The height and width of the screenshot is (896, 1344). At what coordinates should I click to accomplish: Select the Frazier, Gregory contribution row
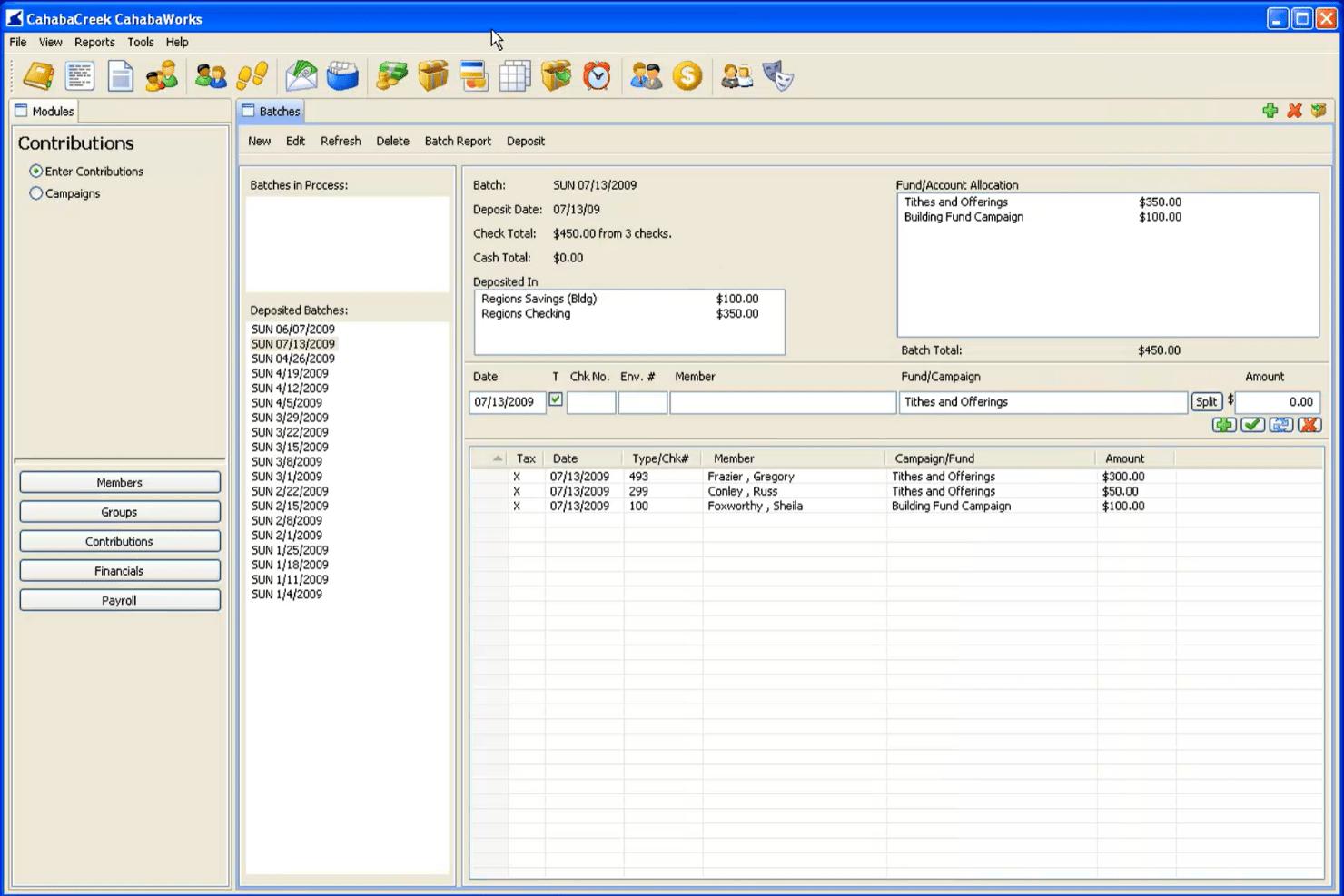(896, 477)
